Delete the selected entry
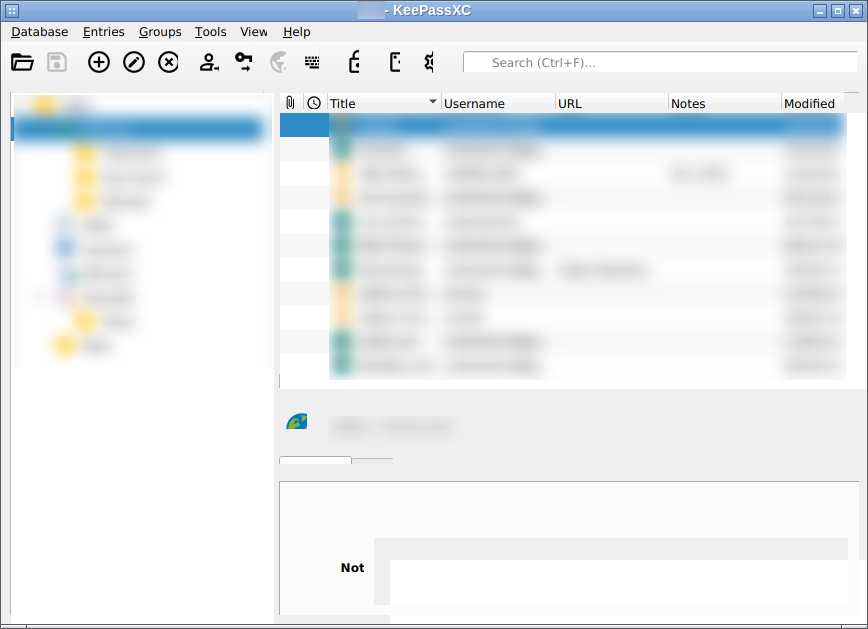The width and height of the screenshot is (868, 629). pos(168,62)
